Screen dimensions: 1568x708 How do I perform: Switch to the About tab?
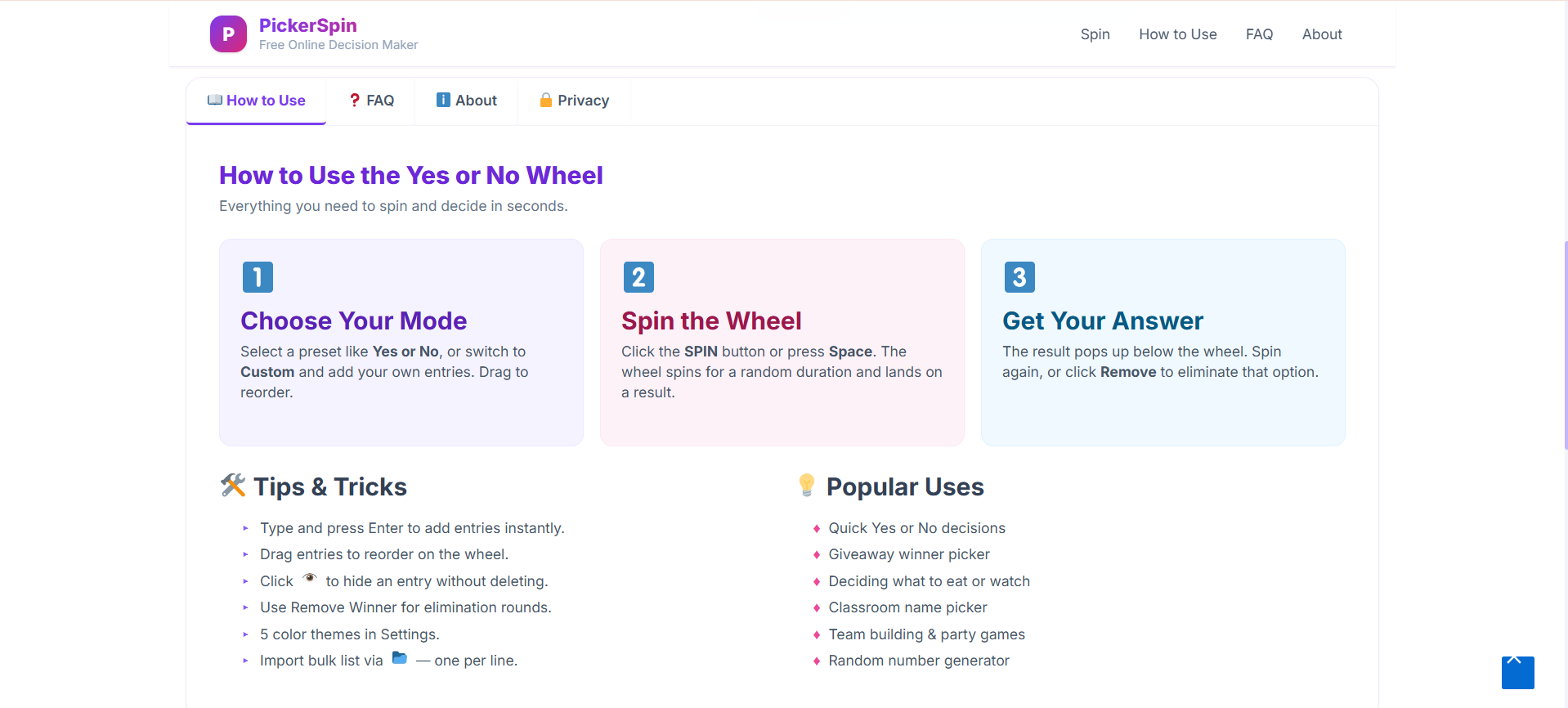(466, 101)
